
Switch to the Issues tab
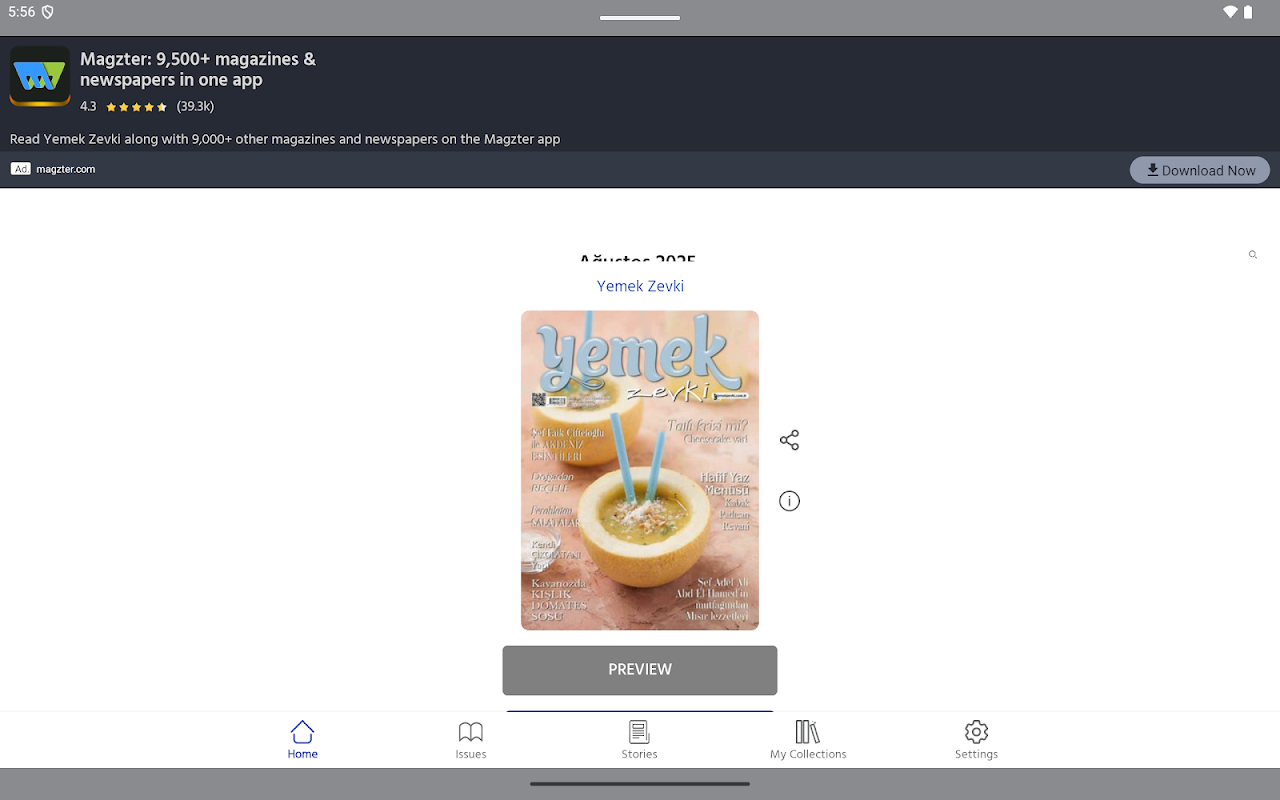pyautogui.click(x=471, y=740)
